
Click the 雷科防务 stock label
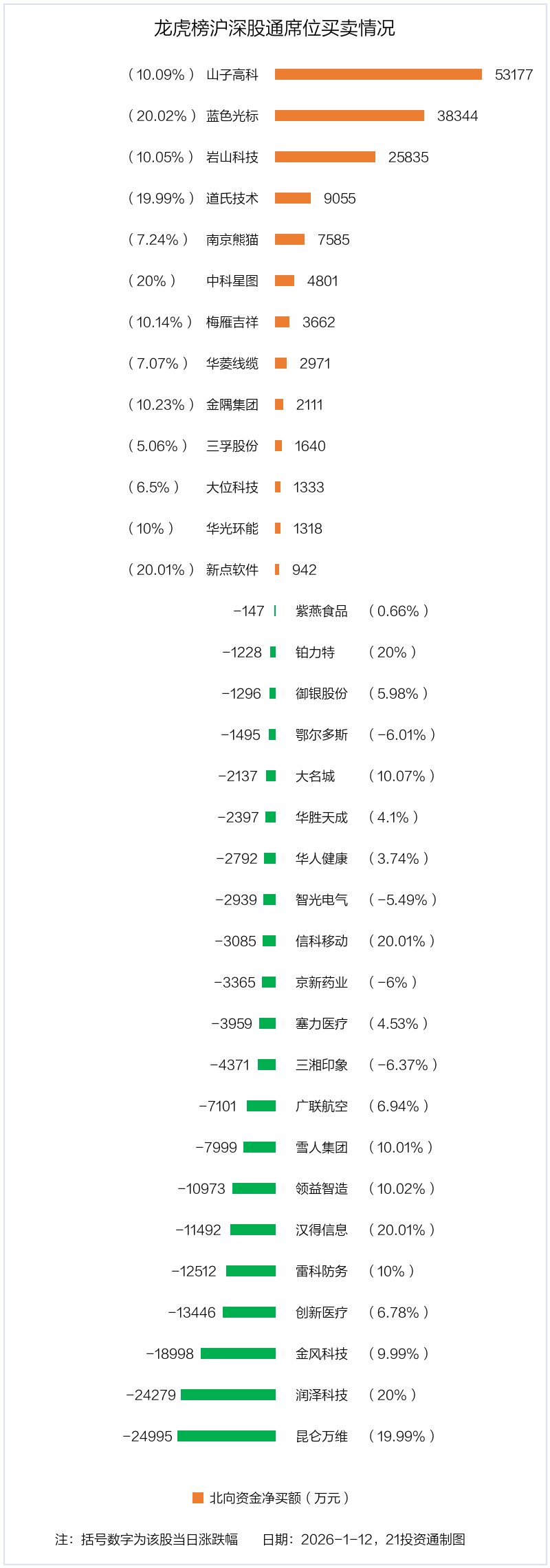click(x=322, y=1272)
